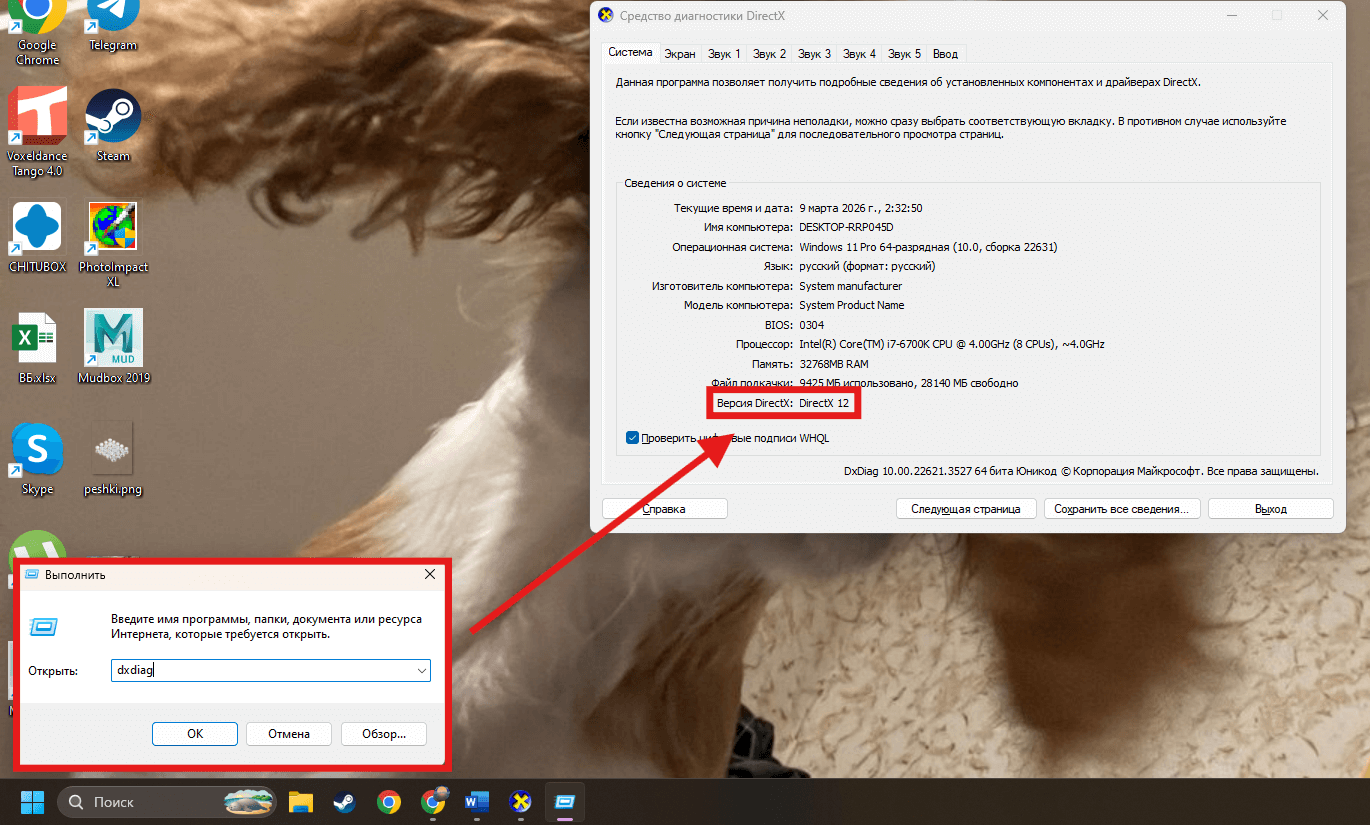Open the Ввод tab
This screenshot has height=825, width=1370.
945,54
